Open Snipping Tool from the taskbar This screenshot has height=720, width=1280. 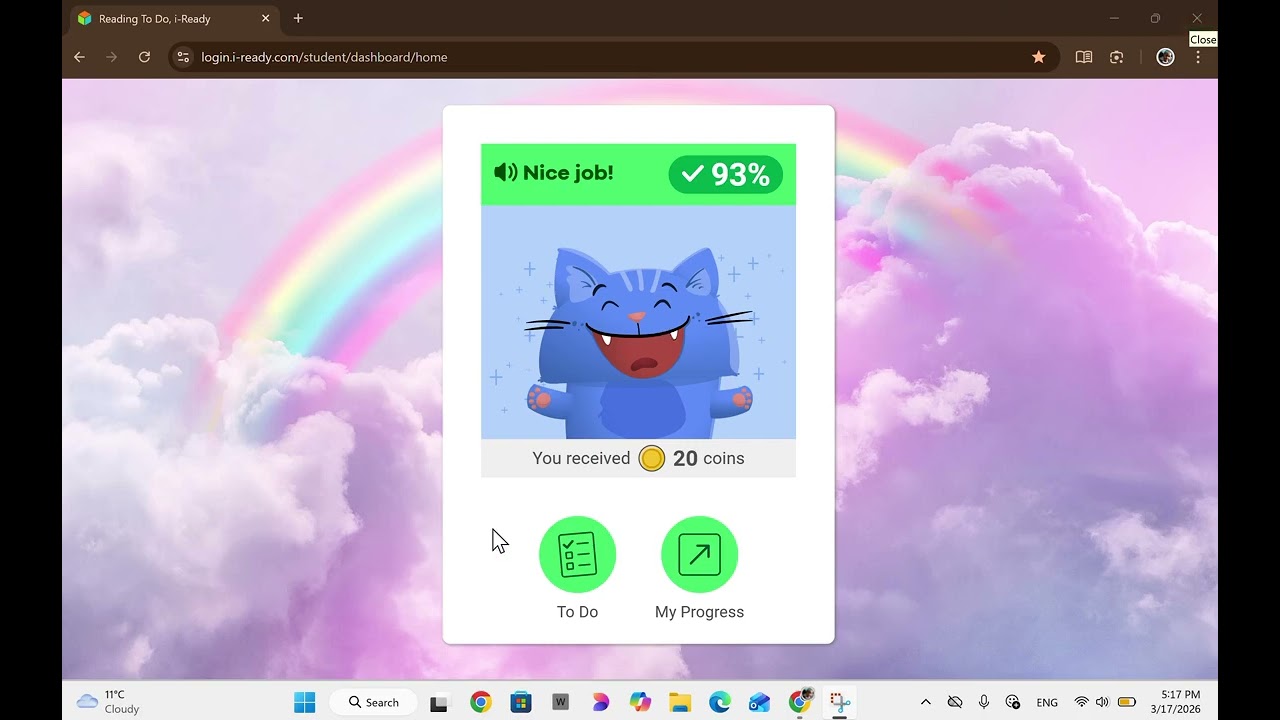[840, 702]
